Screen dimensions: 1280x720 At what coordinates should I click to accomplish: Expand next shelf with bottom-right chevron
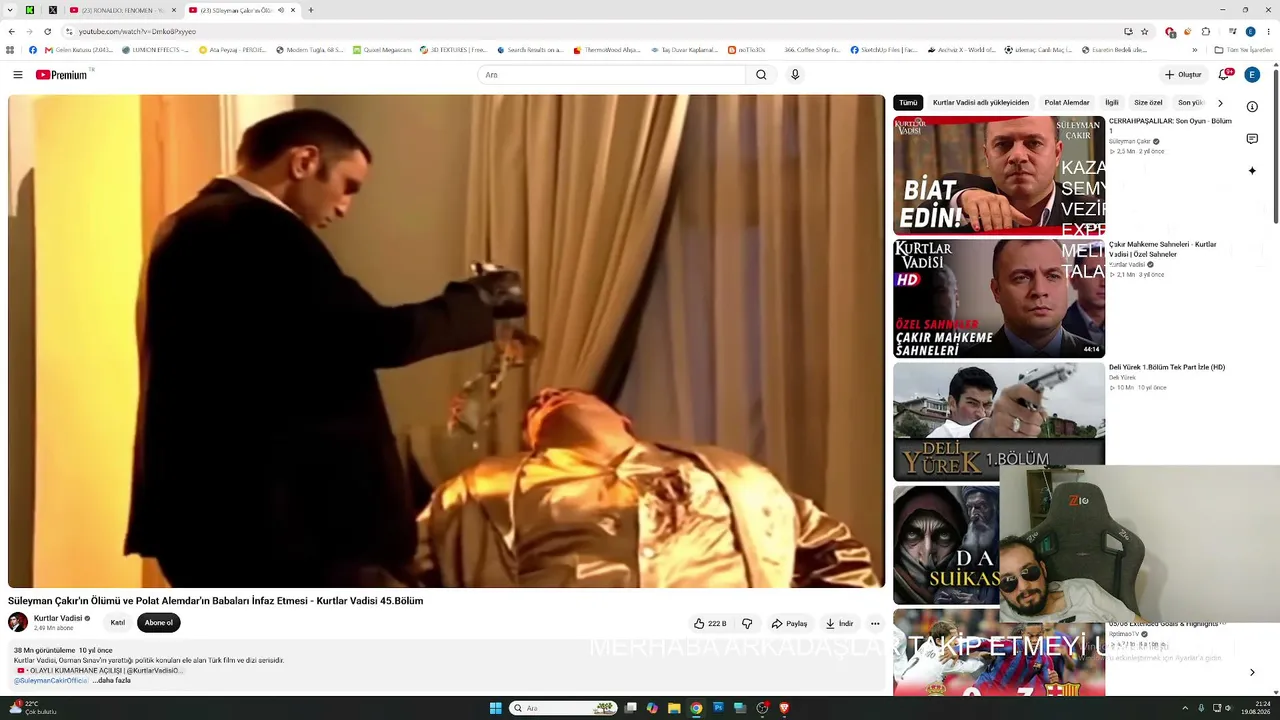pos(1252,672)
